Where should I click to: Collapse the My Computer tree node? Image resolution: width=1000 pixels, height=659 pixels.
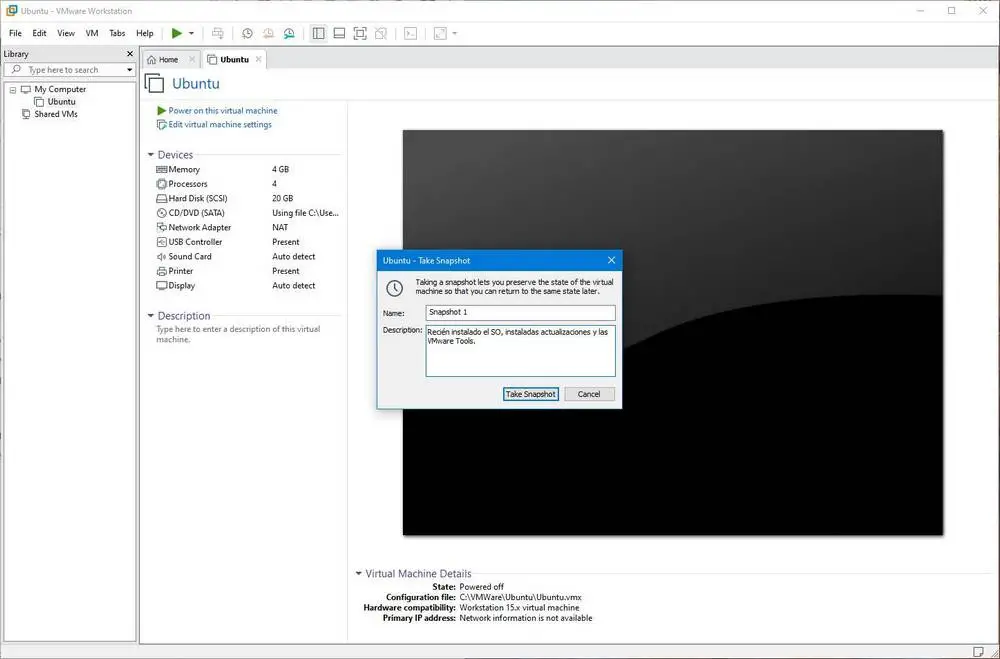coord(13,90)
